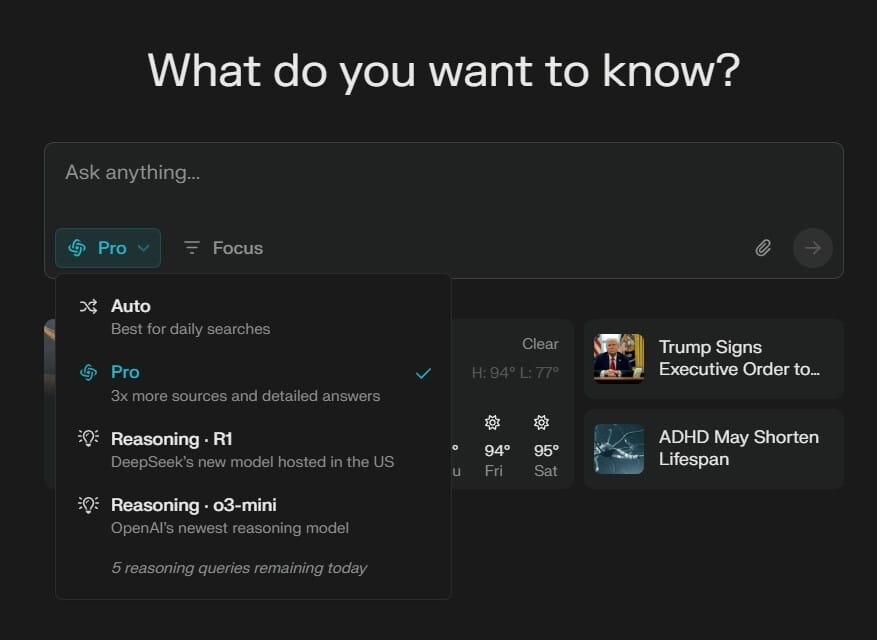Image resolution: width=877 pixels, height=640 pixels.
Task: Click the H: 94° L: 77° temperature text
Action: (x=515, y=372)
